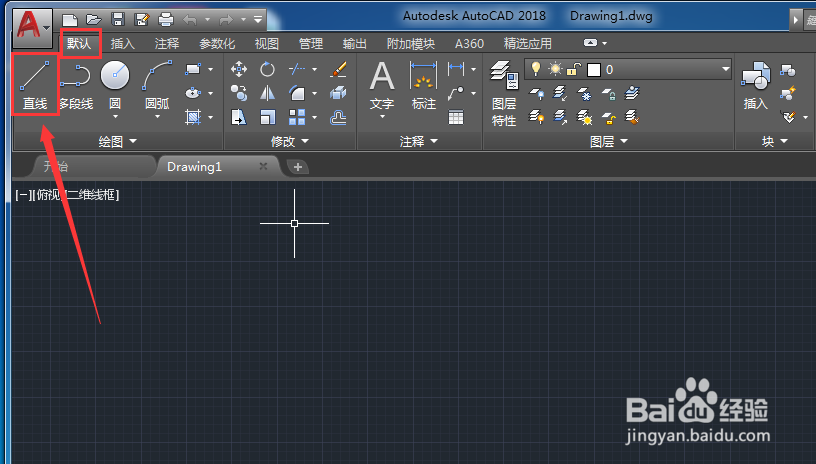Expand the Layers (图层) panel

(609, 141)
